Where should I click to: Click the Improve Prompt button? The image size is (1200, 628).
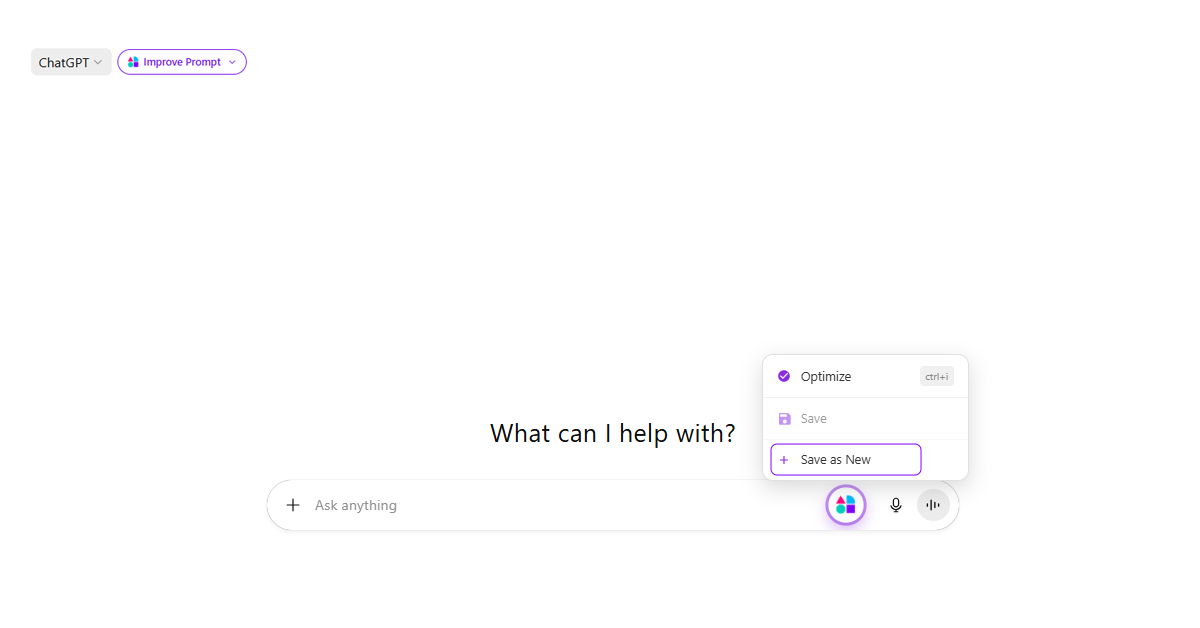(181, 61)
